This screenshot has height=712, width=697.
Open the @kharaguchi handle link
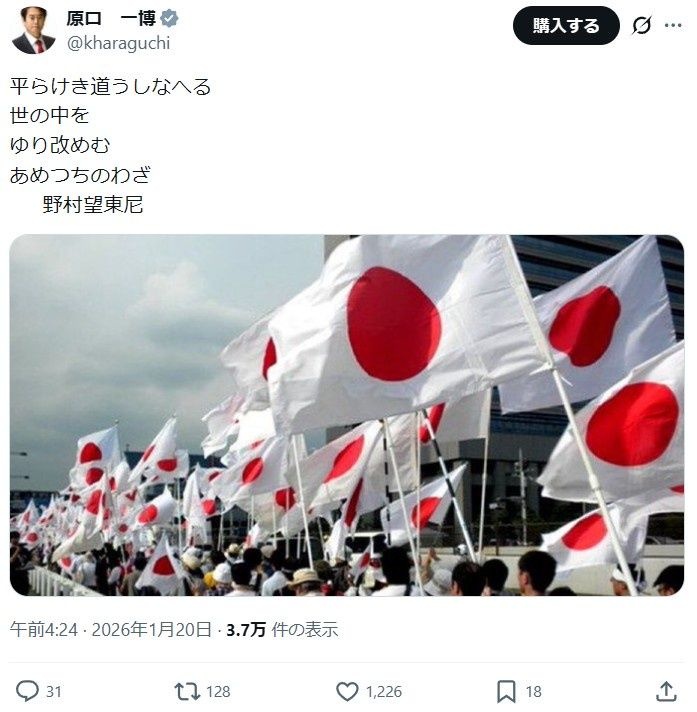click(119, 43)
